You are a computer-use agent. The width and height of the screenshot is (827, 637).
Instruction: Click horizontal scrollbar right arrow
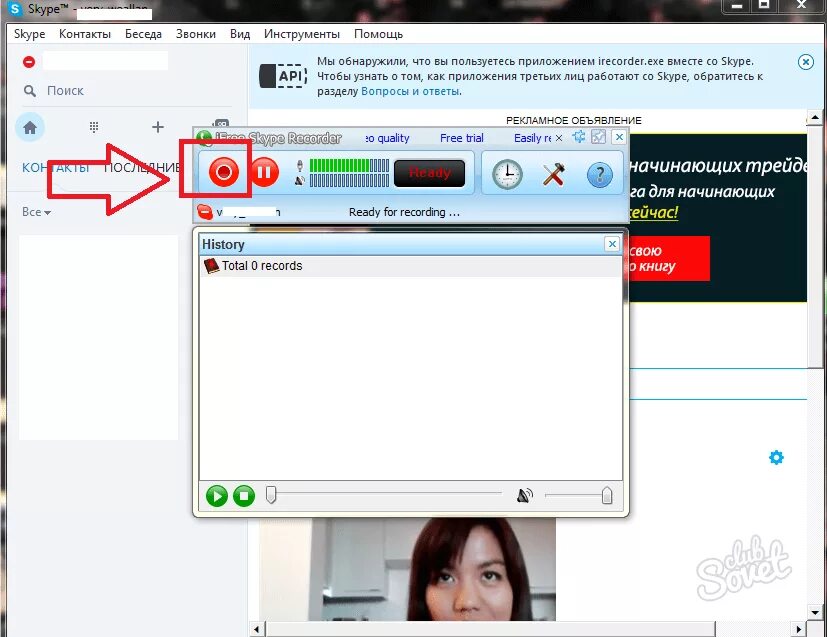799,629
